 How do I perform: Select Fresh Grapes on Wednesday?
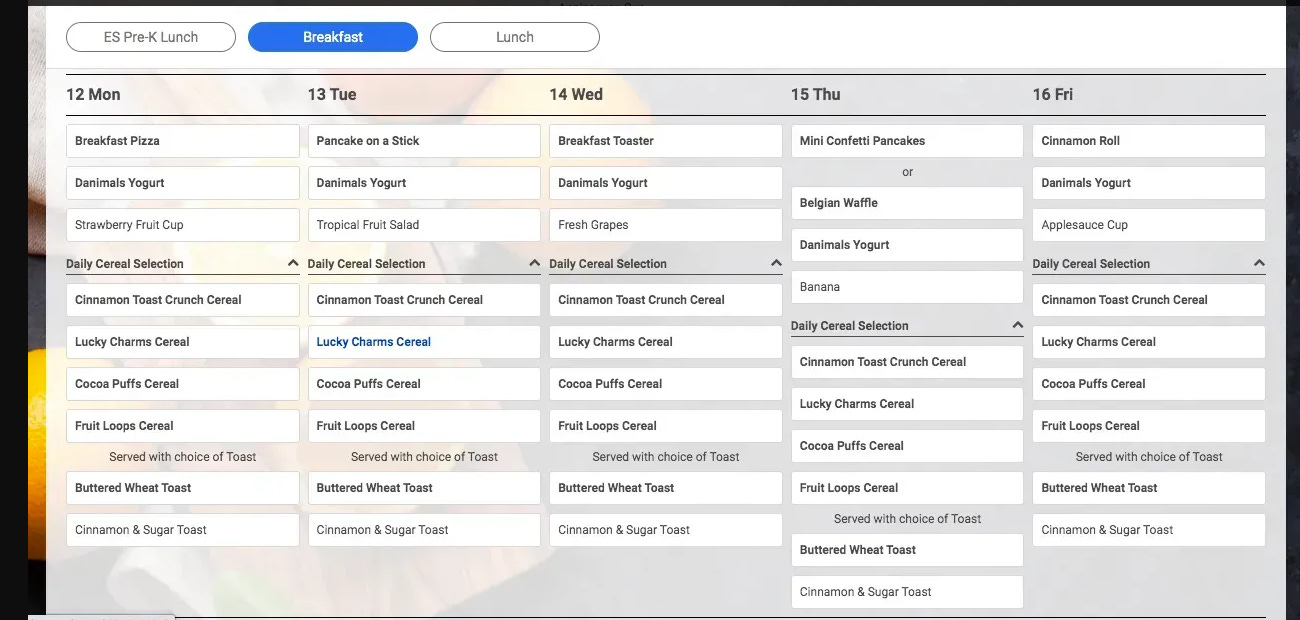pos(666,225)
